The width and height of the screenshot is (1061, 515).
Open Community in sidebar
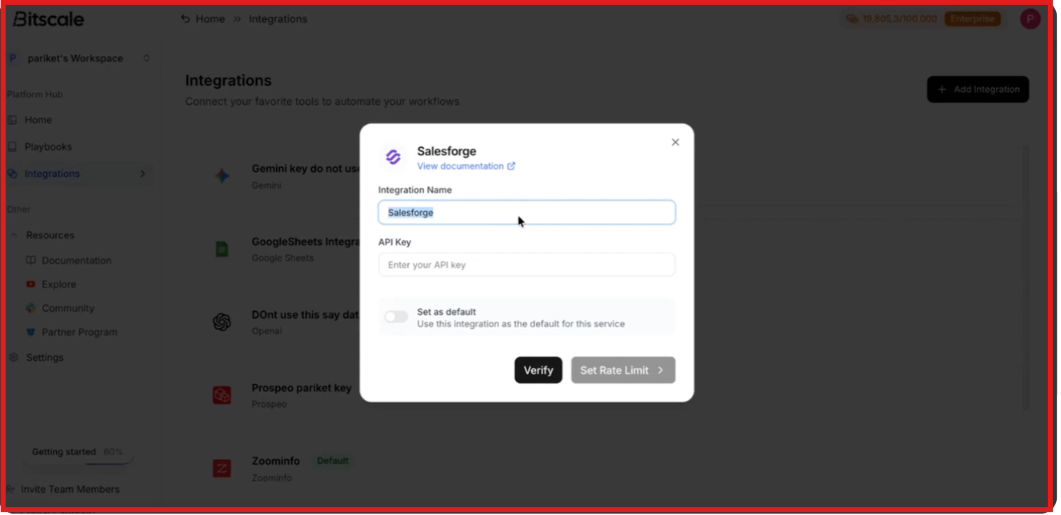point(68,308)
